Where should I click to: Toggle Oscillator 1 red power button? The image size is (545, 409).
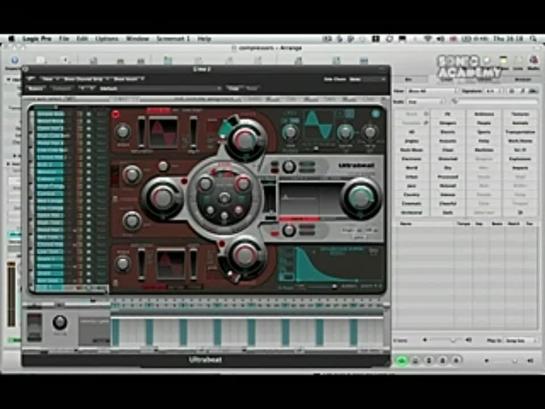tap(115, 114)
